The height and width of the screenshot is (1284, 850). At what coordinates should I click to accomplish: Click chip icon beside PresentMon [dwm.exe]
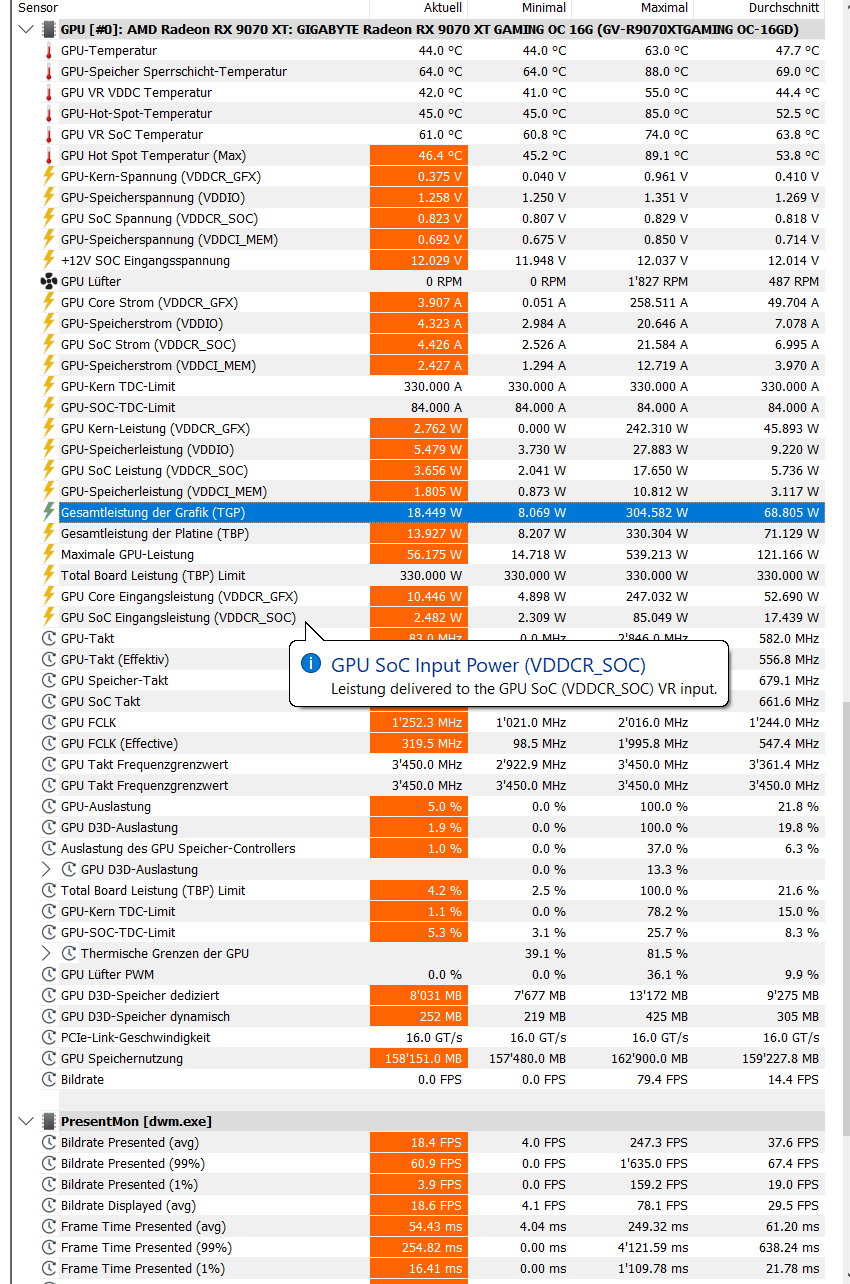coord(48,1121)
